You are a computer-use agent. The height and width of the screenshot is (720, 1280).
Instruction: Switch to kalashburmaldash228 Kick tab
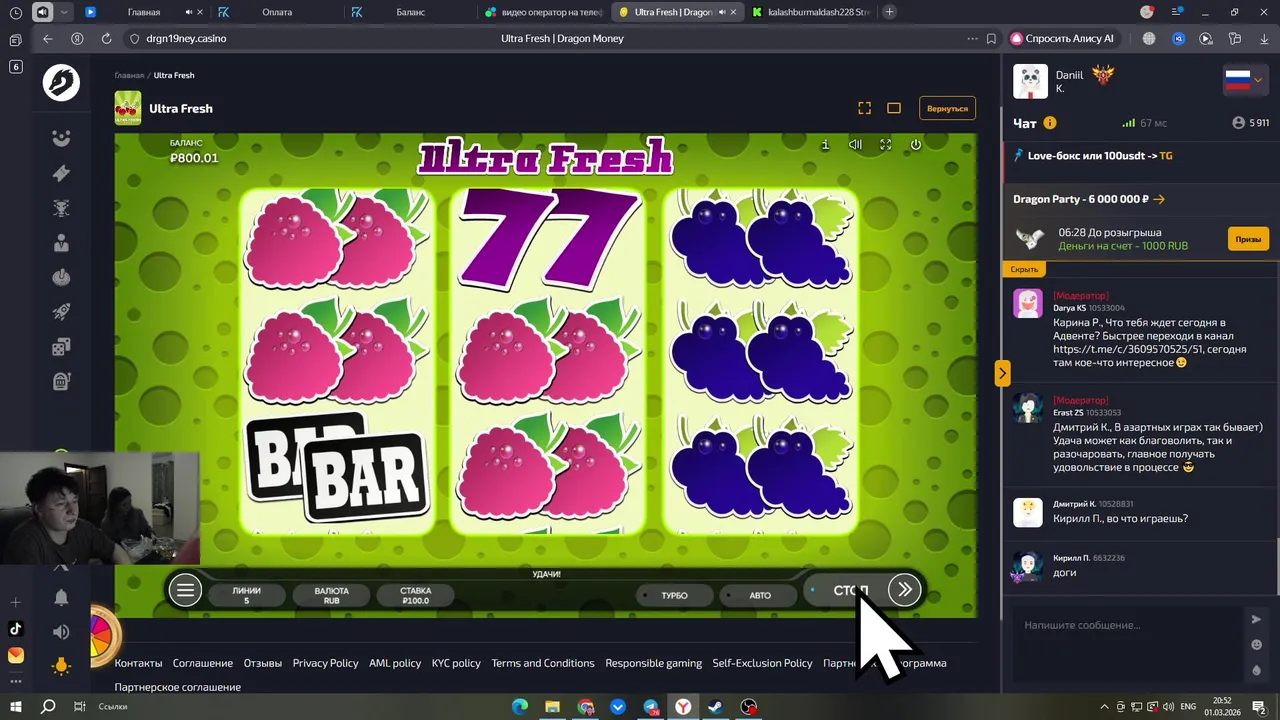point(810,12)
